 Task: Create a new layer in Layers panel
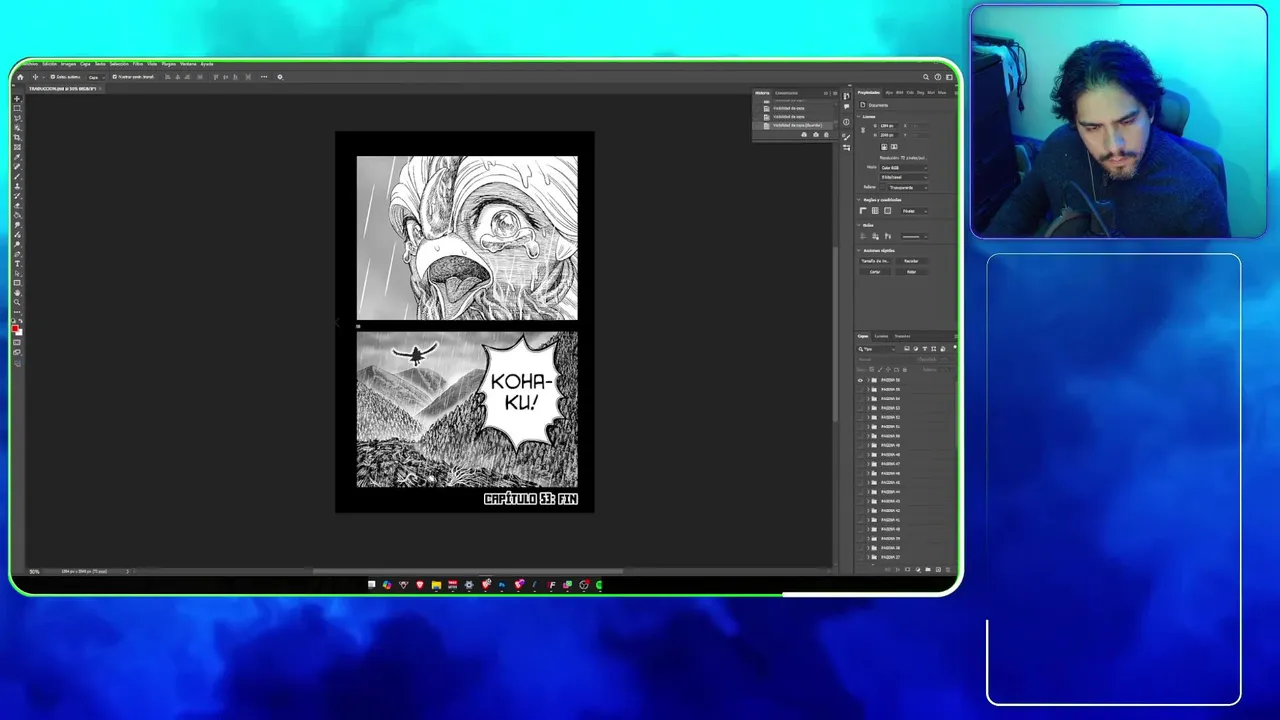click(x=938, y=569)
